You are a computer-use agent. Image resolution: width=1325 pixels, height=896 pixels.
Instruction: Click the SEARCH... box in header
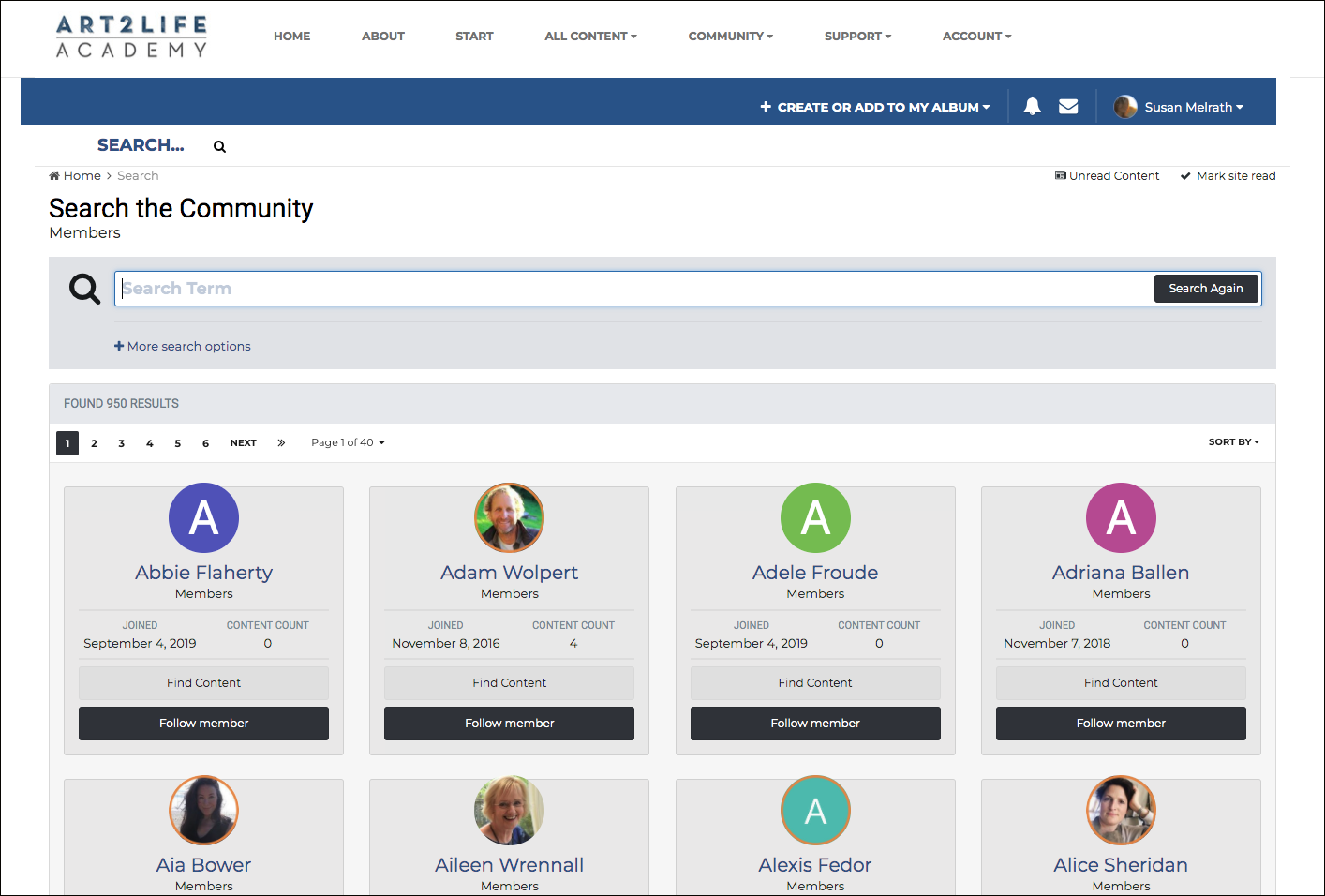141,145
